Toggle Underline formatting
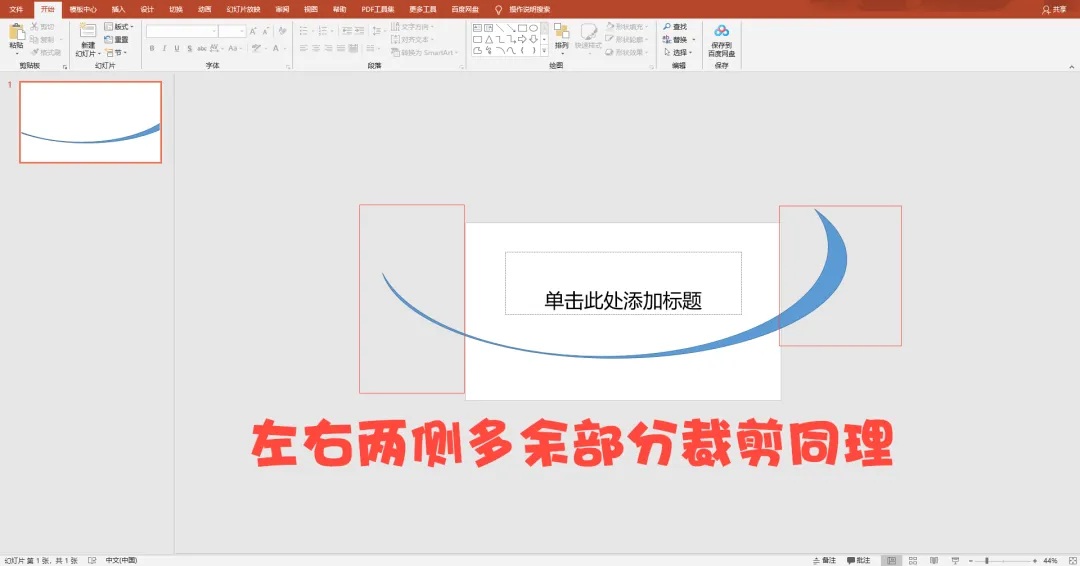 [x=177, y=48]
